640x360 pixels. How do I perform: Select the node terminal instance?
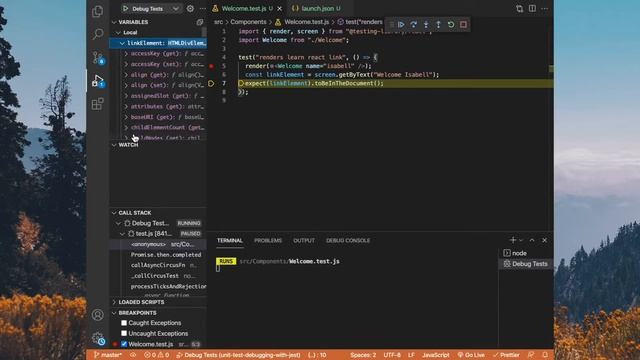[x=526, y=253]
